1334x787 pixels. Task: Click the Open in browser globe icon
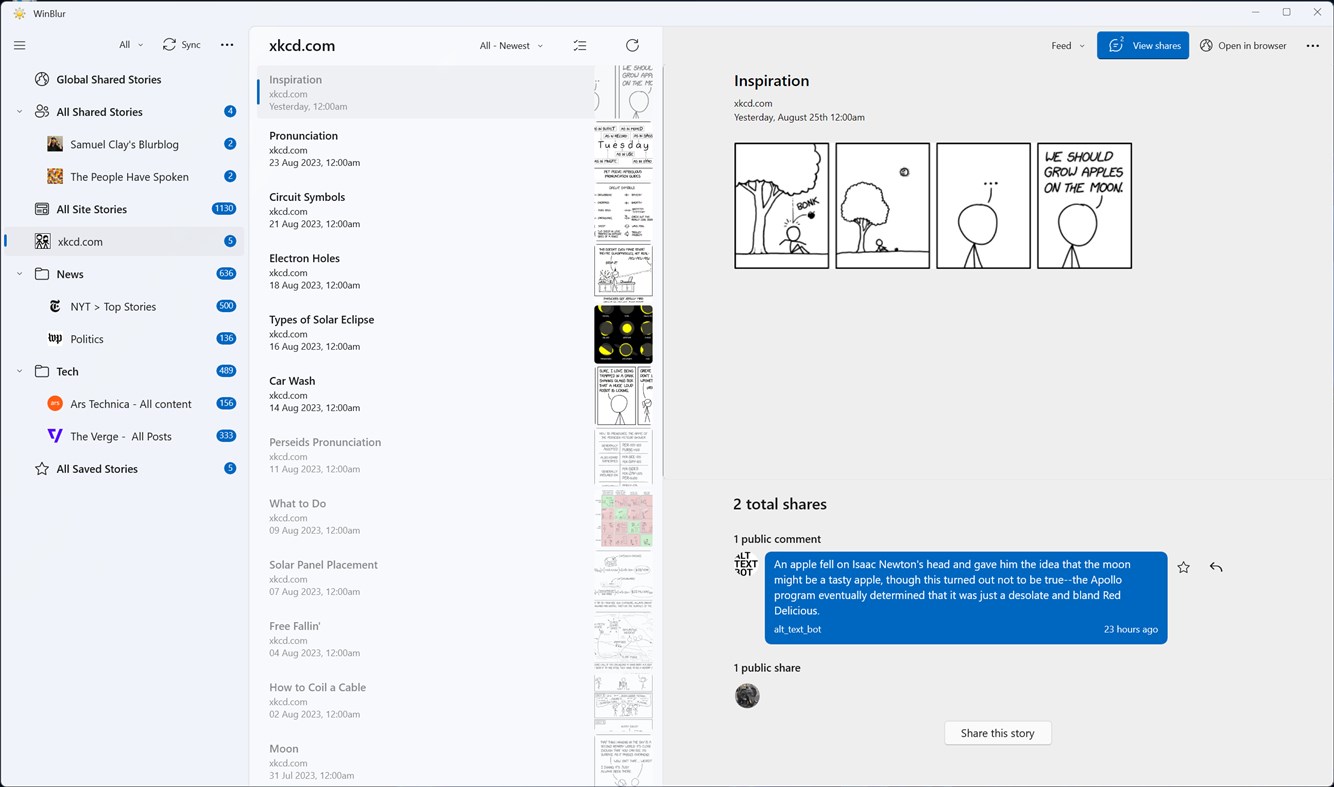(1205, 45)
